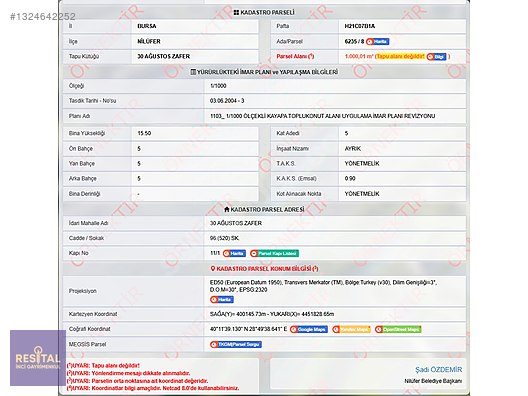Select the T.A.K.S. value YÖNETMELİK
The height and width of the screenshot is (396, 528).
[x=362, y=164]
